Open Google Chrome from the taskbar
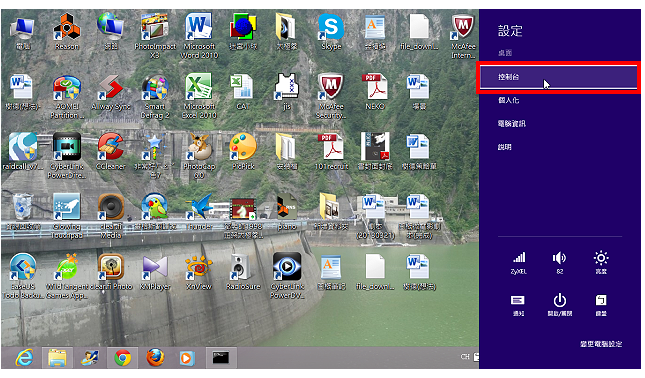 coord(123,357)
